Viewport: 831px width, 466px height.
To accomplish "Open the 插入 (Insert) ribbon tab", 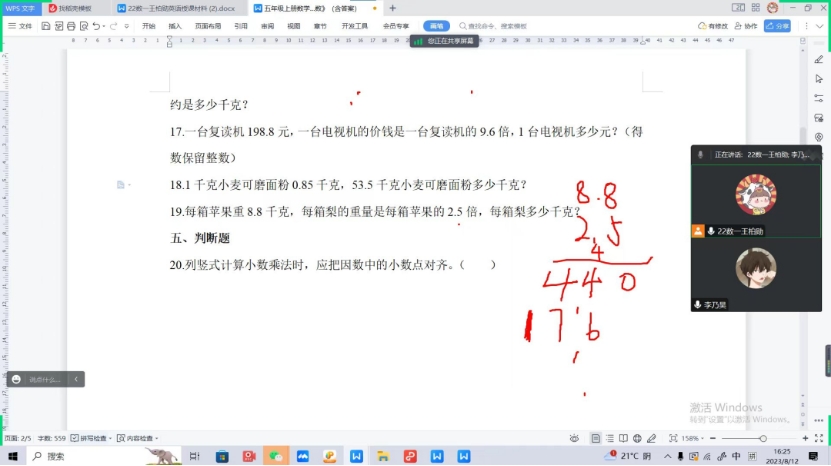I will tap(176, 26).
